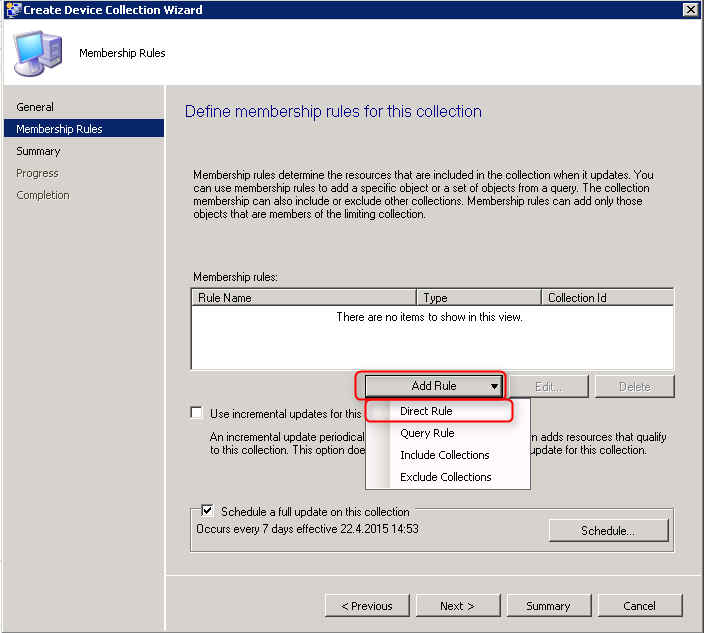The width and height of the screenshot is (704, 633).
Task: Enable Use incremental updates checkbox
Action: (x=197, y=412)
